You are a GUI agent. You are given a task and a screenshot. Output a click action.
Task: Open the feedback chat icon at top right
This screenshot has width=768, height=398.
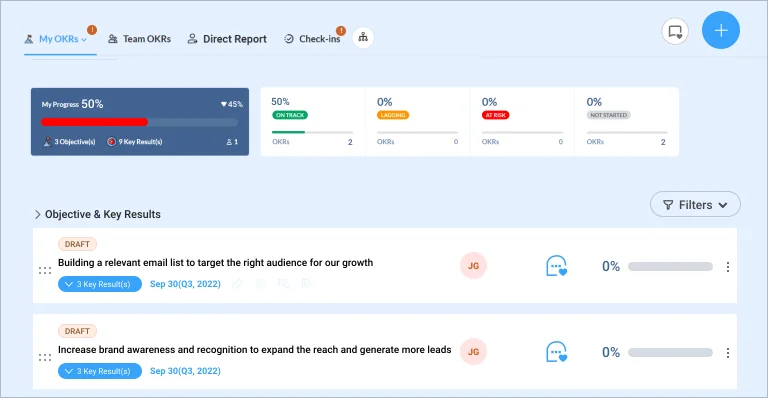(675, 31)
